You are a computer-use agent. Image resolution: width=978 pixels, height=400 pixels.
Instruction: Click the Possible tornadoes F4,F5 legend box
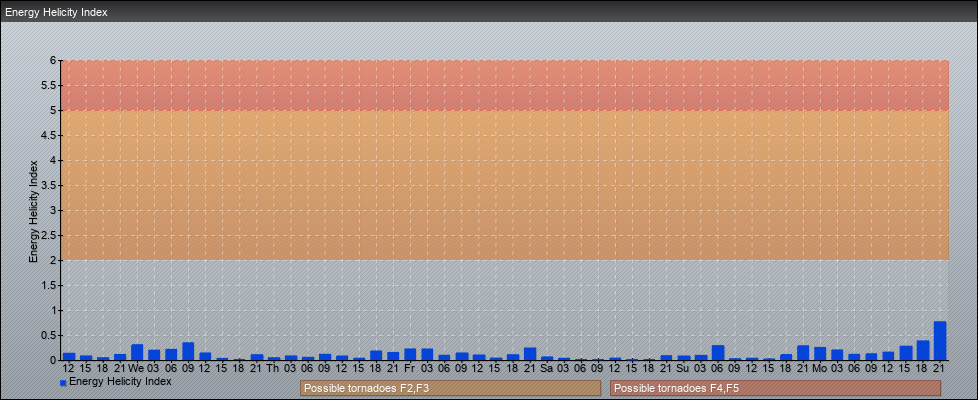(775, 388)
